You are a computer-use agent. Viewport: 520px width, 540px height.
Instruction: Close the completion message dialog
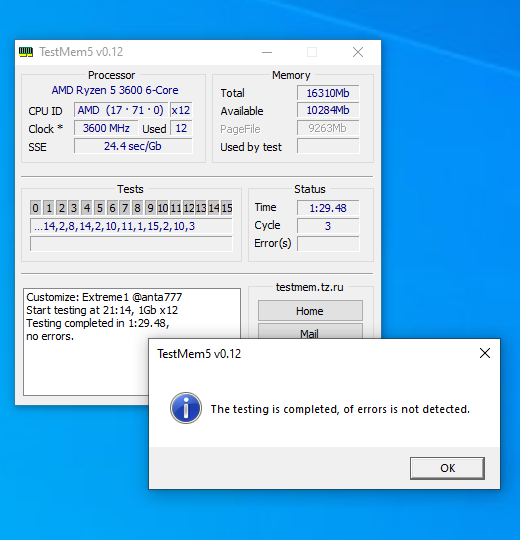[x=485, y=353]
